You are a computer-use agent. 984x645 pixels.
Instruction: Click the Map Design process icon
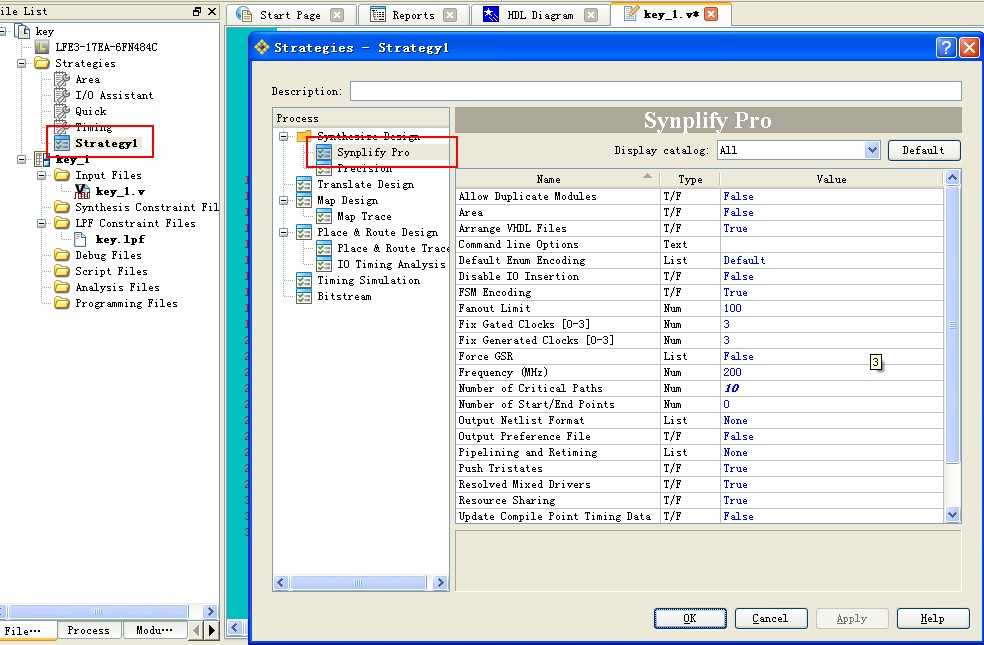[304, 201]
